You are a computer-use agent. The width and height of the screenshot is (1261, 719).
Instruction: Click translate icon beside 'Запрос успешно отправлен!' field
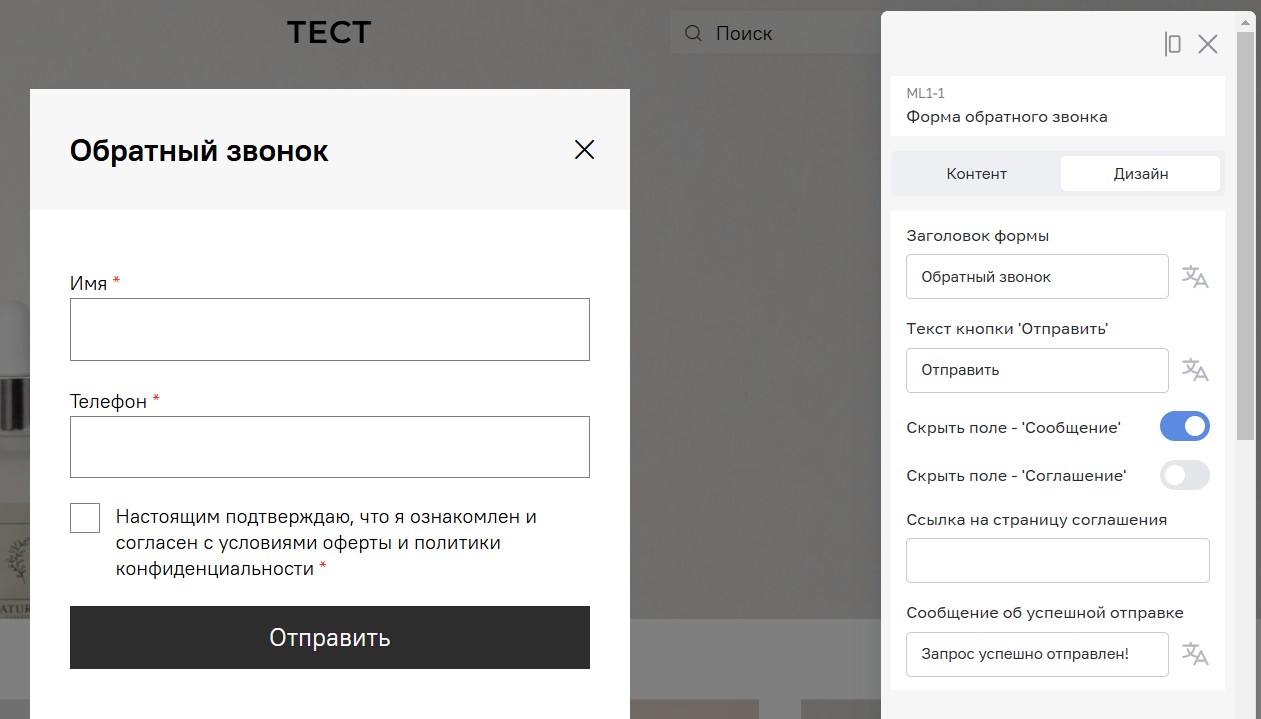click(1195, 654)
